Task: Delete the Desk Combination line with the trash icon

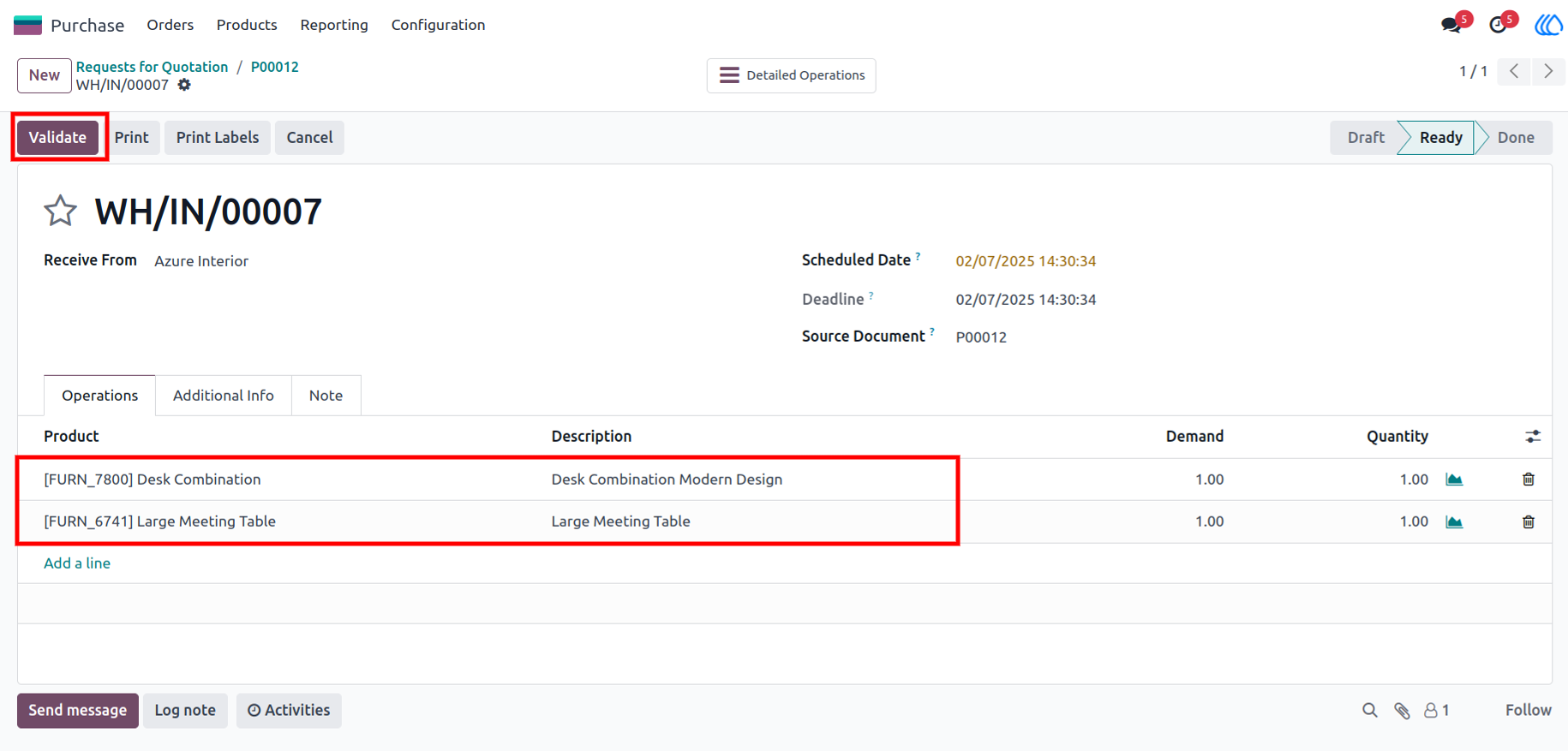Action: [x=1528, y=479]
